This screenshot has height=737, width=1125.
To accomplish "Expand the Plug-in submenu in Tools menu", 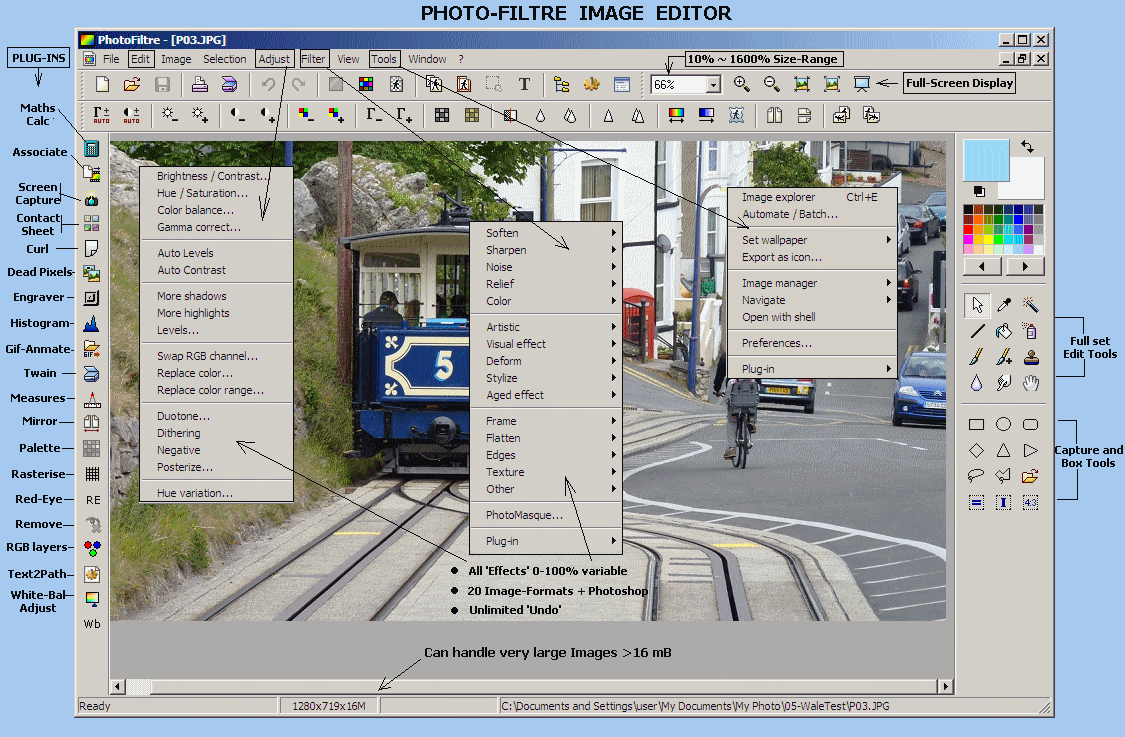I will tap(812, 369).
